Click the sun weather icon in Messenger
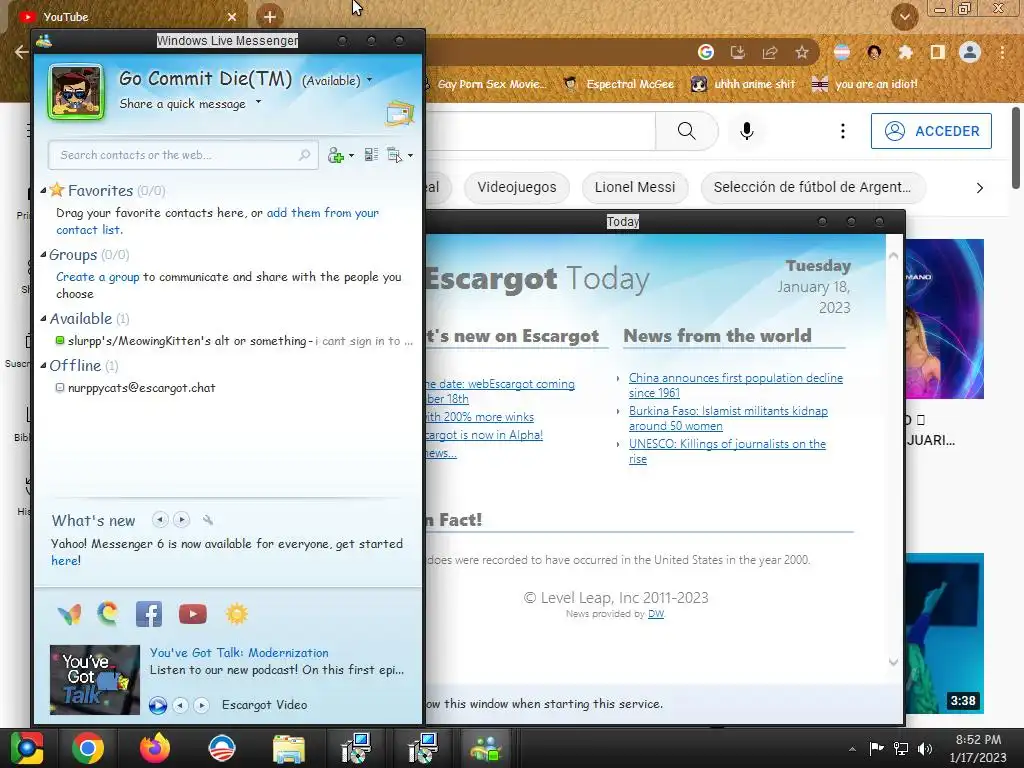 (236, 614)
